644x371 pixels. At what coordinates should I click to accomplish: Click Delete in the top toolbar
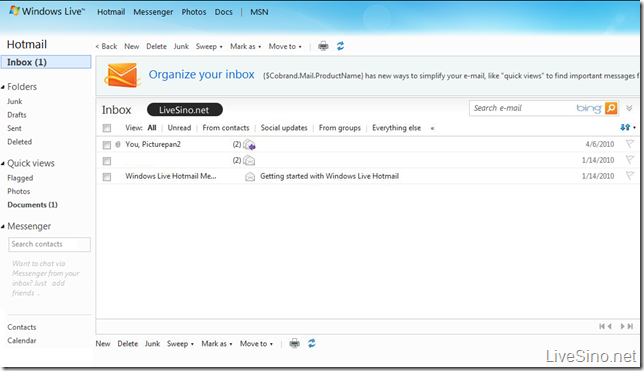(x=156, y=46)
